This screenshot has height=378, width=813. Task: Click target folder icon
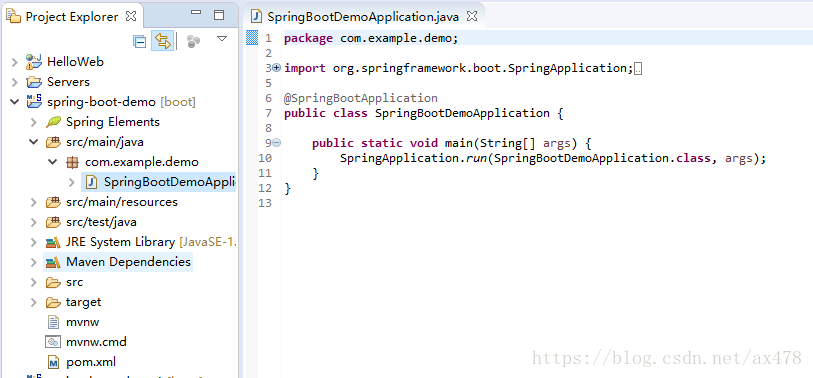click(53, 302)
